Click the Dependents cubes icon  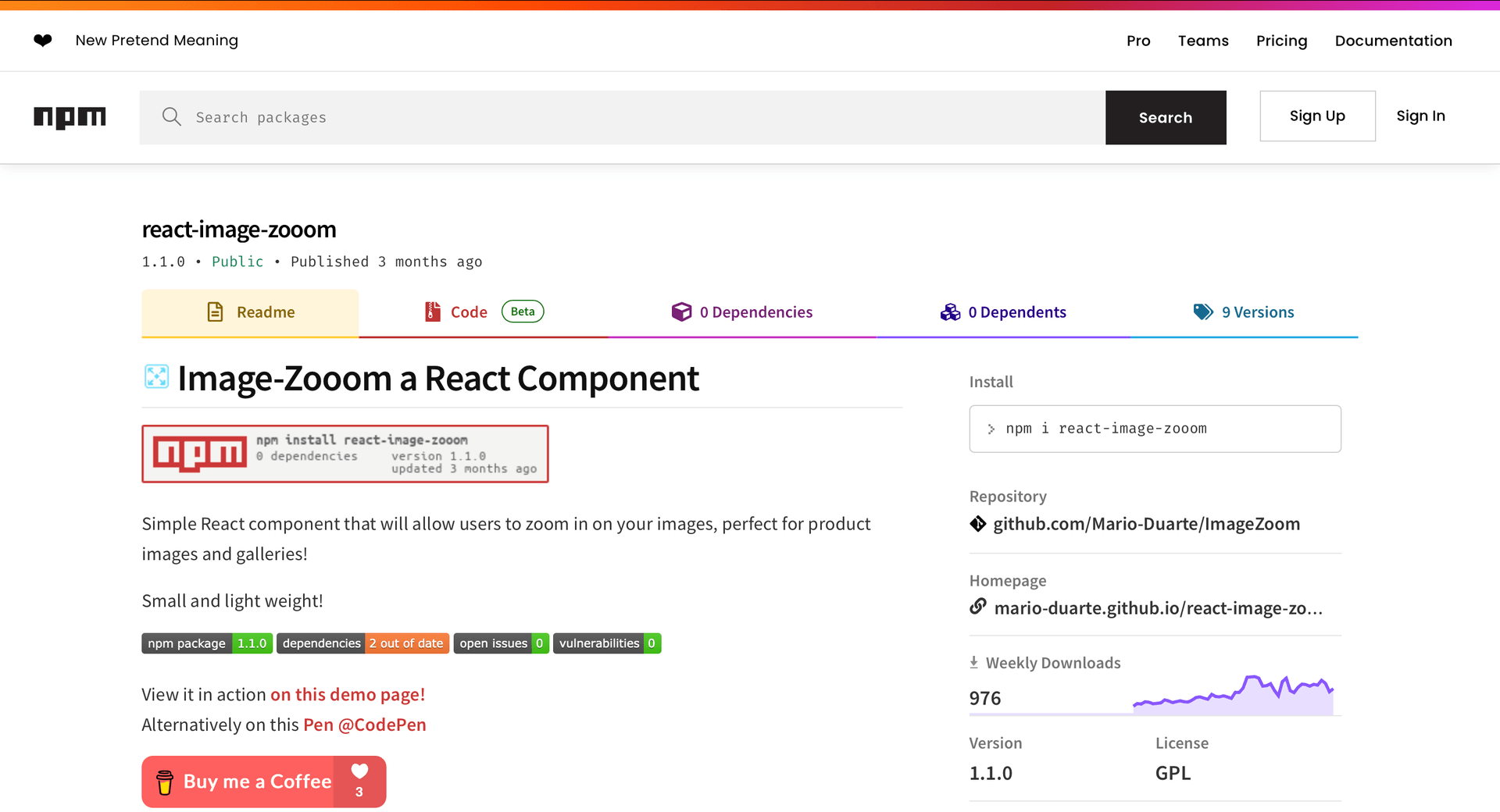tap(950, 312)
